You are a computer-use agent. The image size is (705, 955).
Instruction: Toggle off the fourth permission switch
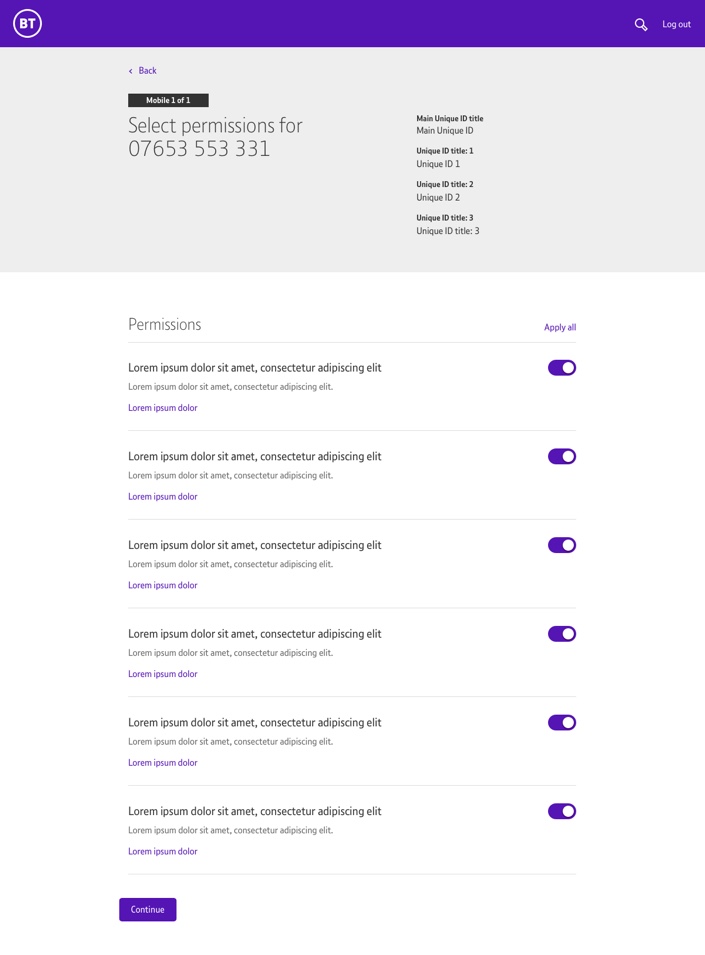tap(562, 634)
